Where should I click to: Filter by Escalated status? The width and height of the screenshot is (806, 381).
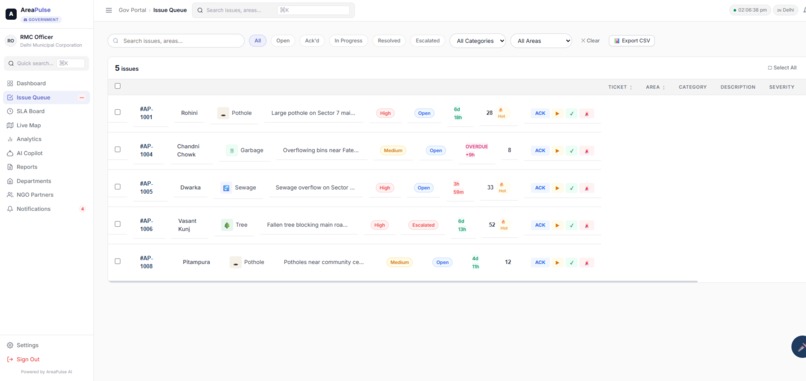[428, 41]
